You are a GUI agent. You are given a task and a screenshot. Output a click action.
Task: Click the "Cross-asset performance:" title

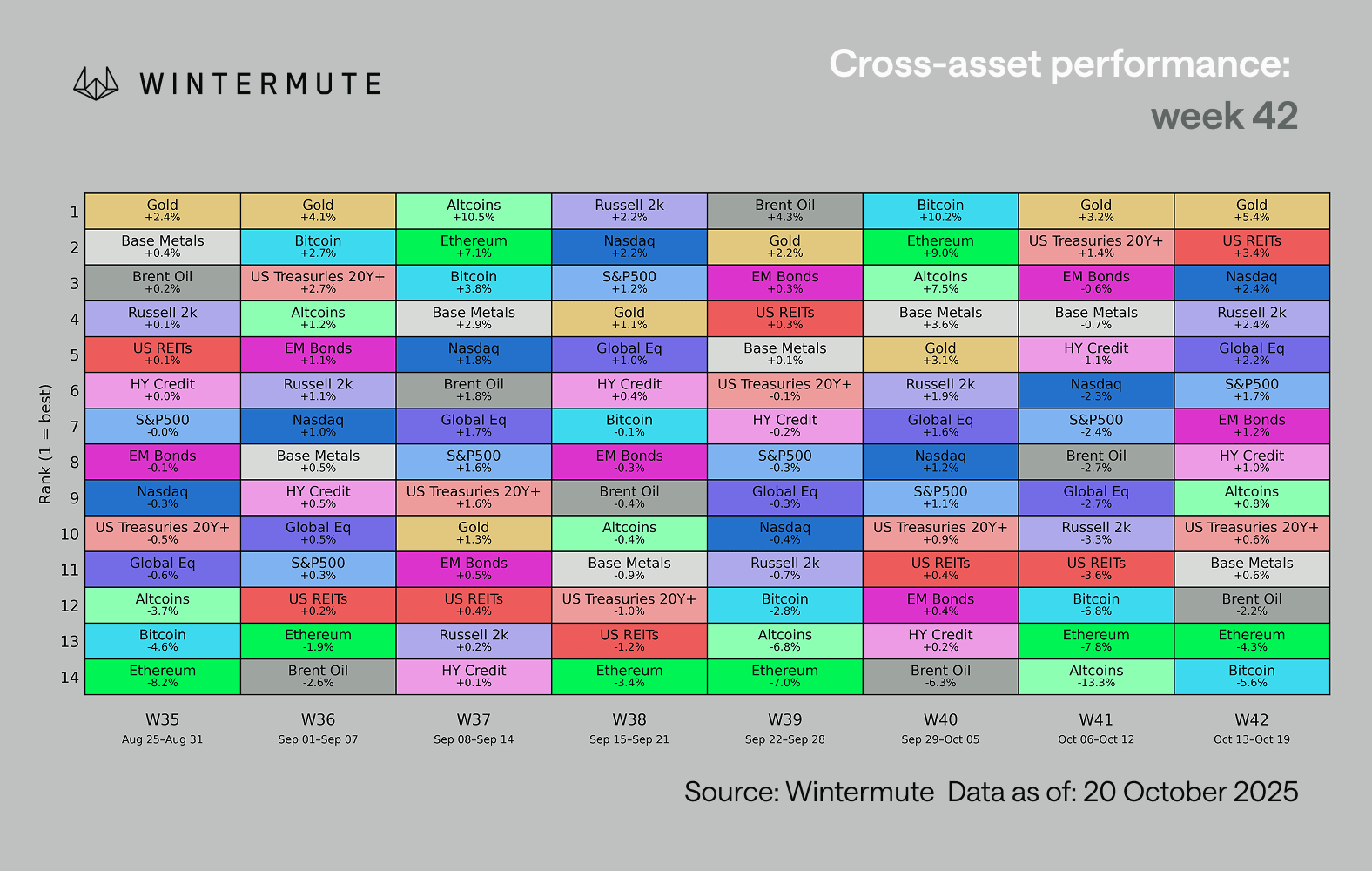pos(1059,64)
